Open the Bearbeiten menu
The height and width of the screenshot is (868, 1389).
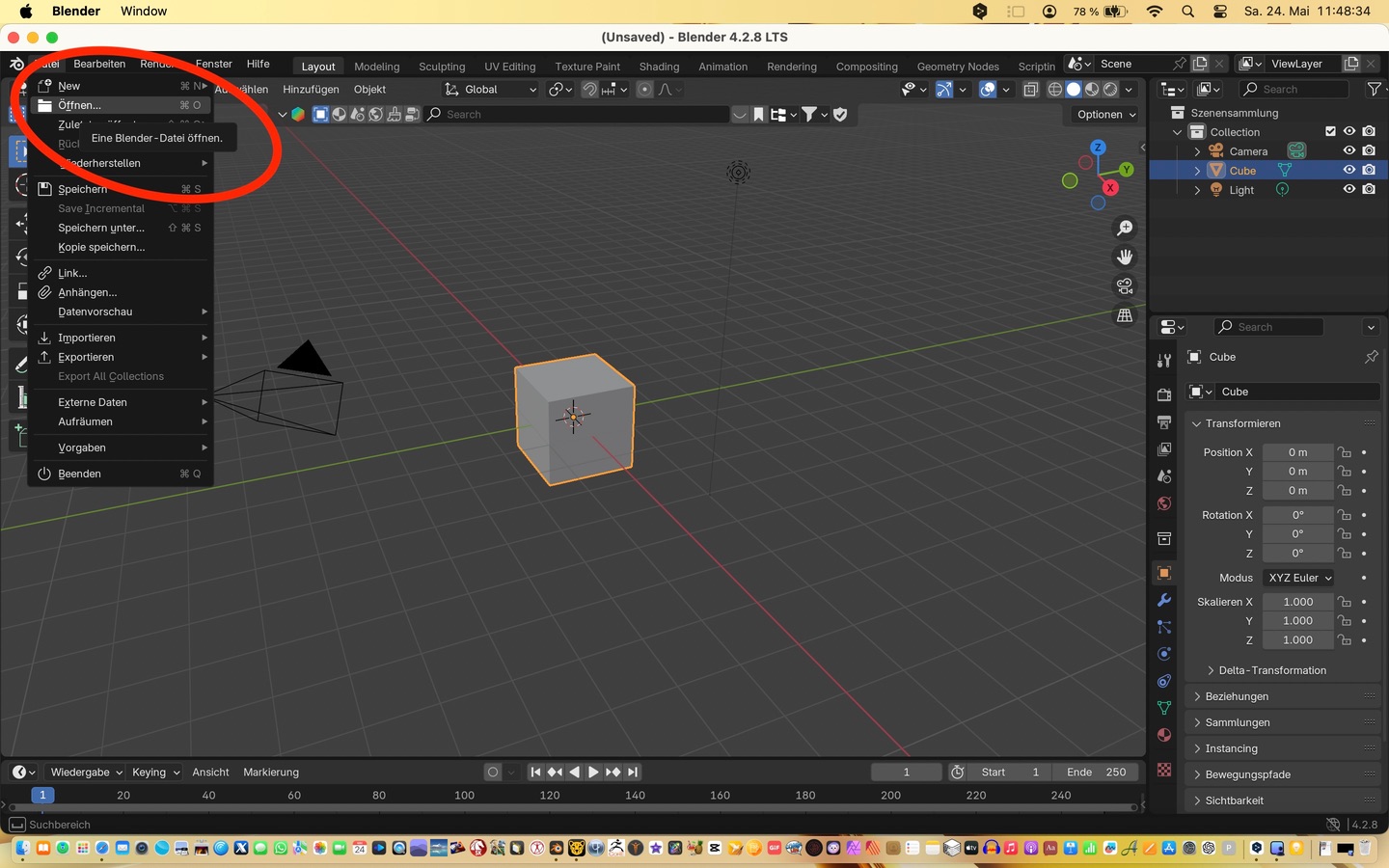point(99,64)
